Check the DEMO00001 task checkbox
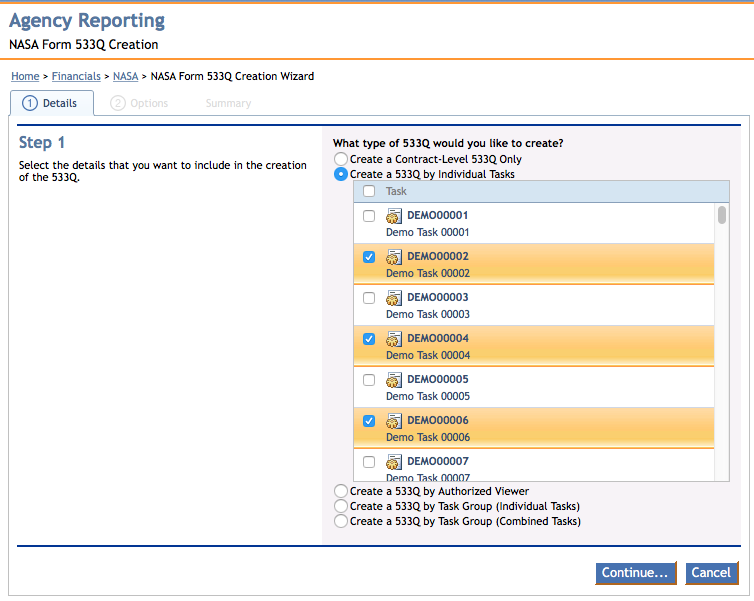Screen dimensions: 754x601 (369, 216)
